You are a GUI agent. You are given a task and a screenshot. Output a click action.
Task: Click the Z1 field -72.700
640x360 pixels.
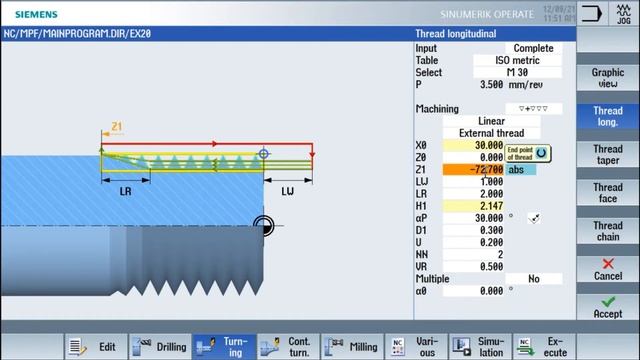point(473,170)
